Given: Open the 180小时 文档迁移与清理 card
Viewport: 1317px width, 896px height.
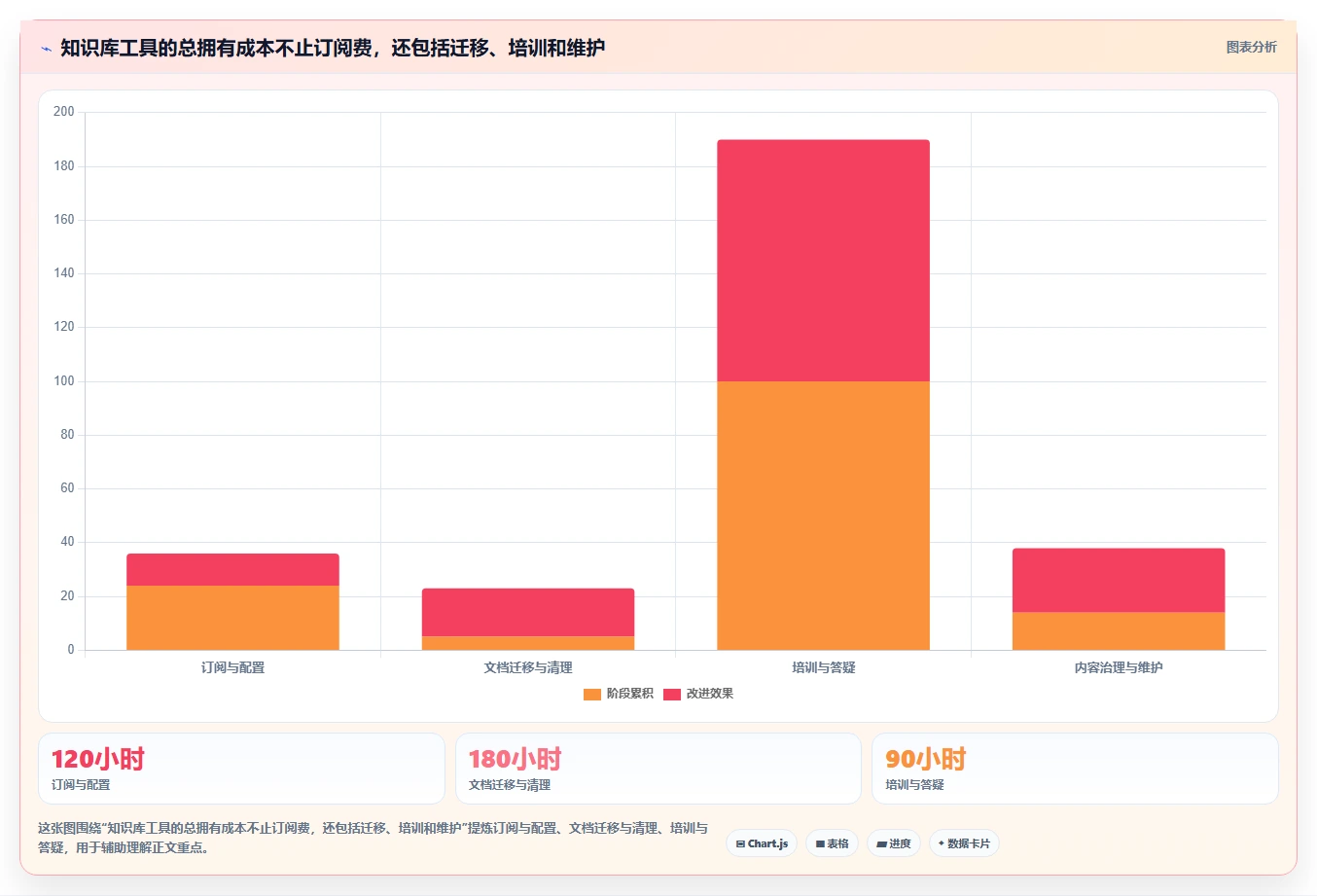Looking at the screenshot, I should tap(658, 769).
